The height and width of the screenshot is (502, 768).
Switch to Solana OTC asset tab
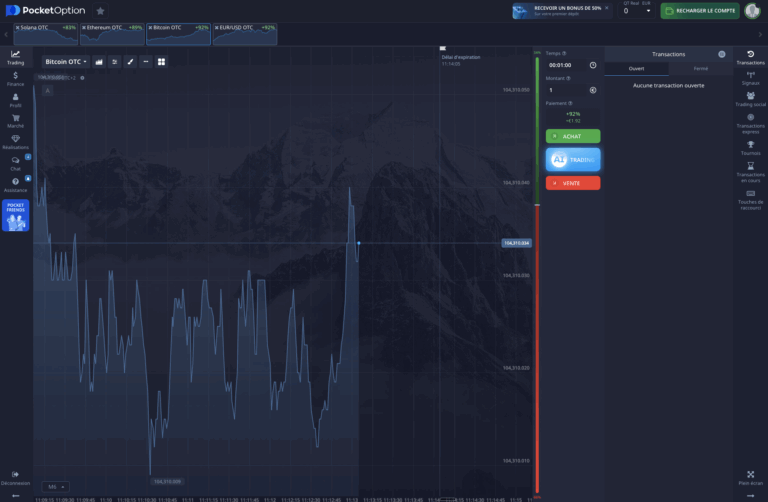point(46,34)
